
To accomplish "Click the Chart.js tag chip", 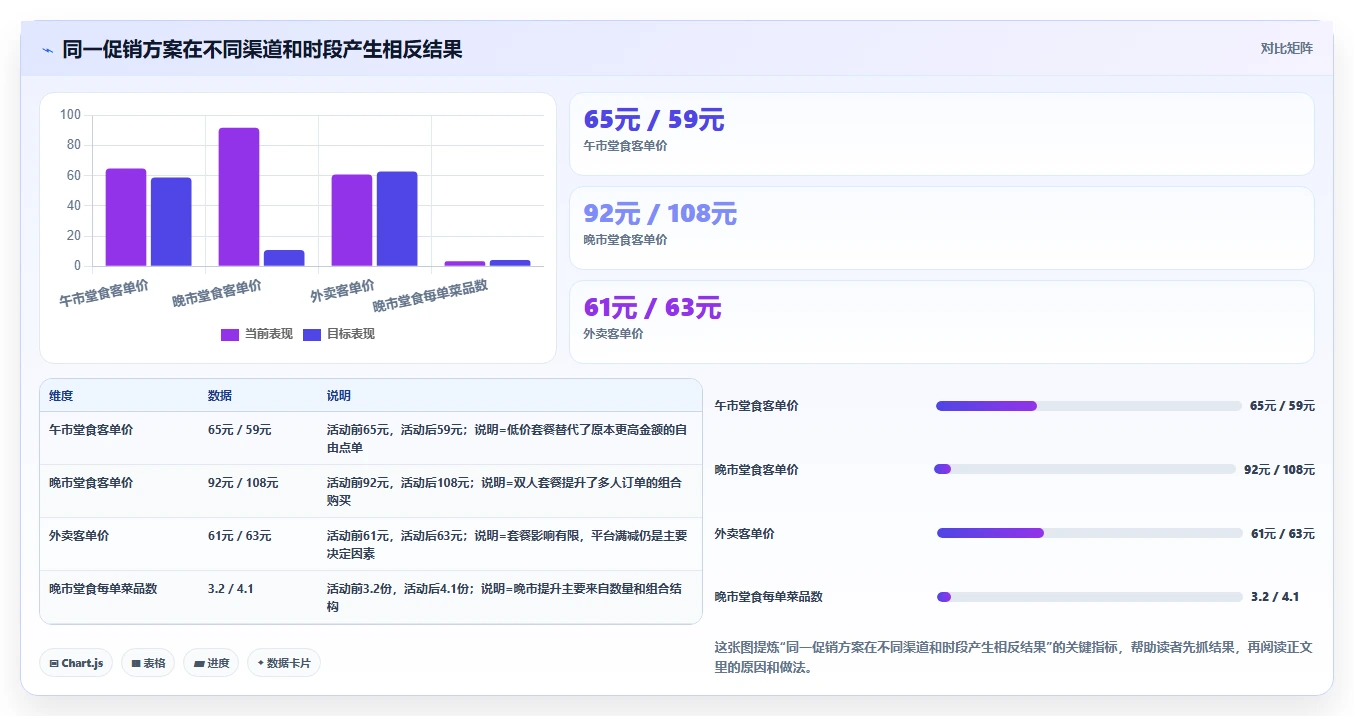I will pyautogui.click(x=76, y=663).
